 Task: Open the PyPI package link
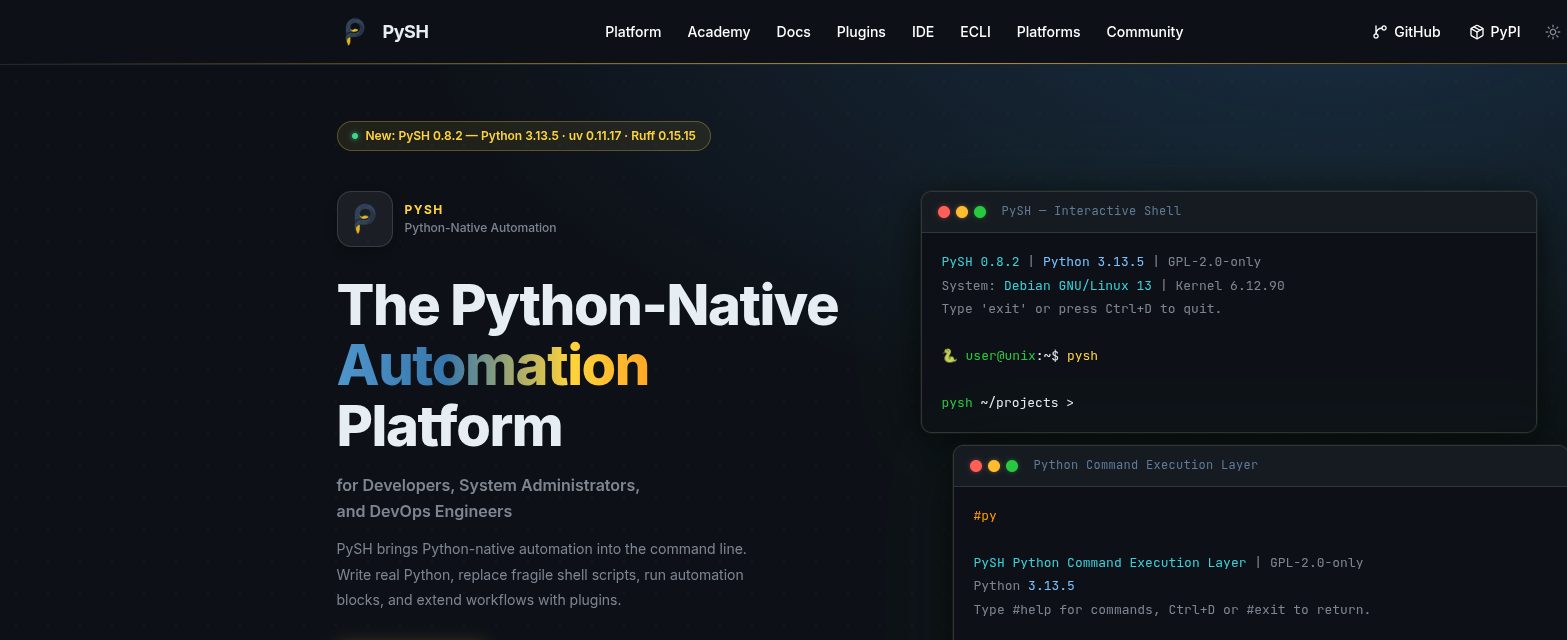(1494, 32)
